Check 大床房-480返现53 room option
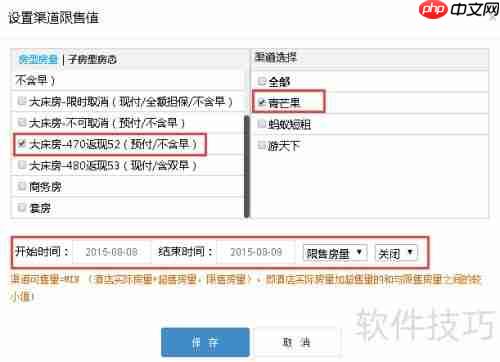 pos(22,165)
